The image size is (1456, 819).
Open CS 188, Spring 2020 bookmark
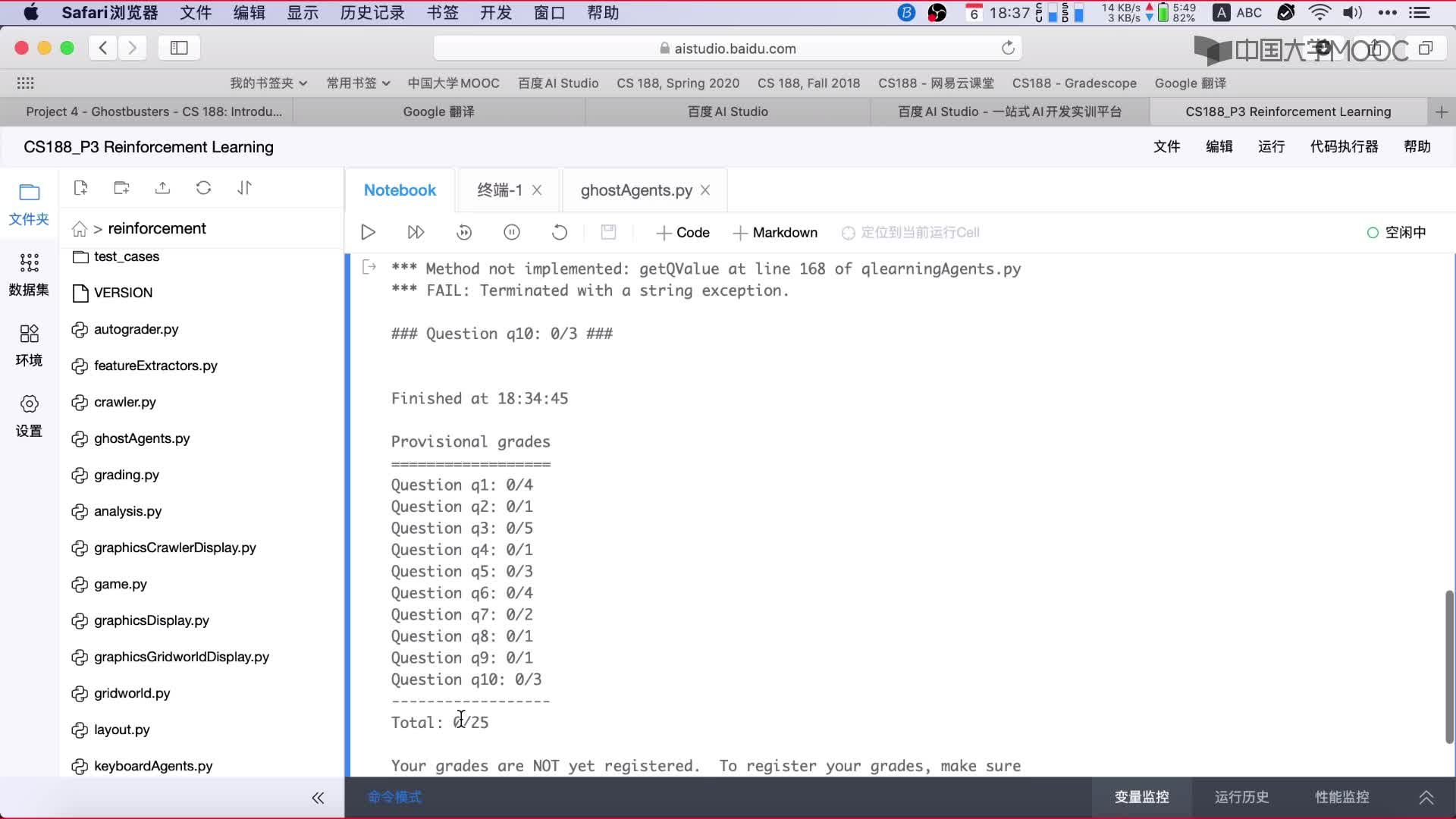coord(678,83)
